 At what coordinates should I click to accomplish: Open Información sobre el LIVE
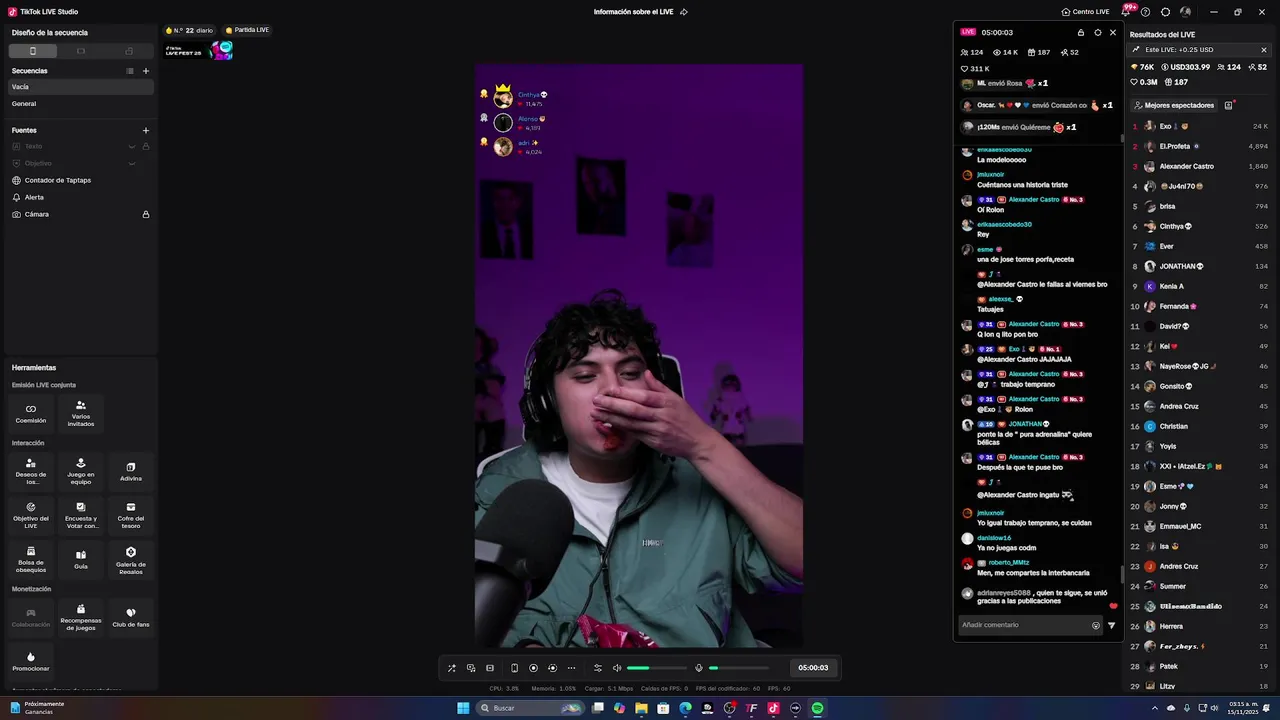(x=640, y=12)
